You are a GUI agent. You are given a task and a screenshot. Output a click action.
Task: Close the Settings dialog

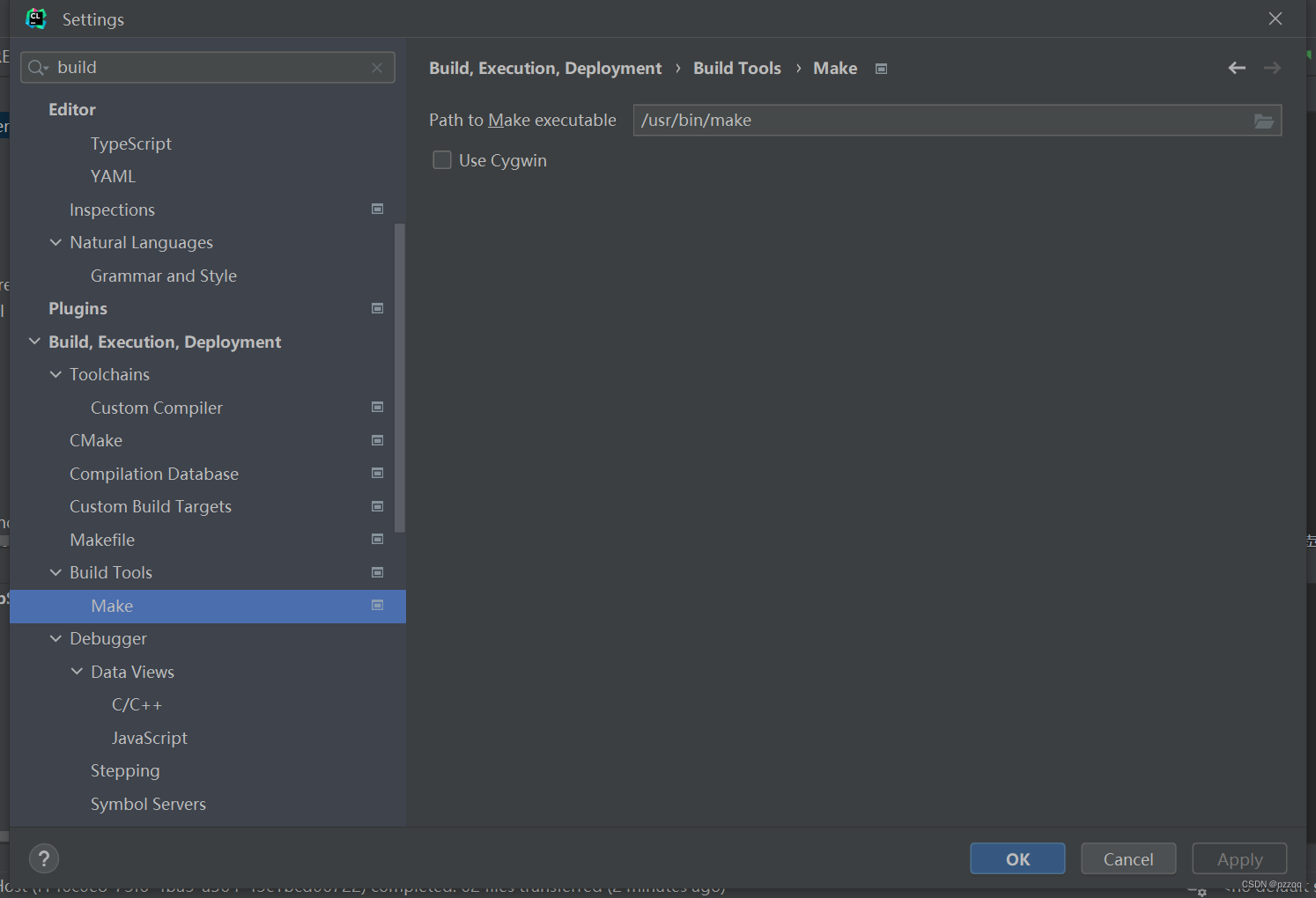coord(1275,18)
